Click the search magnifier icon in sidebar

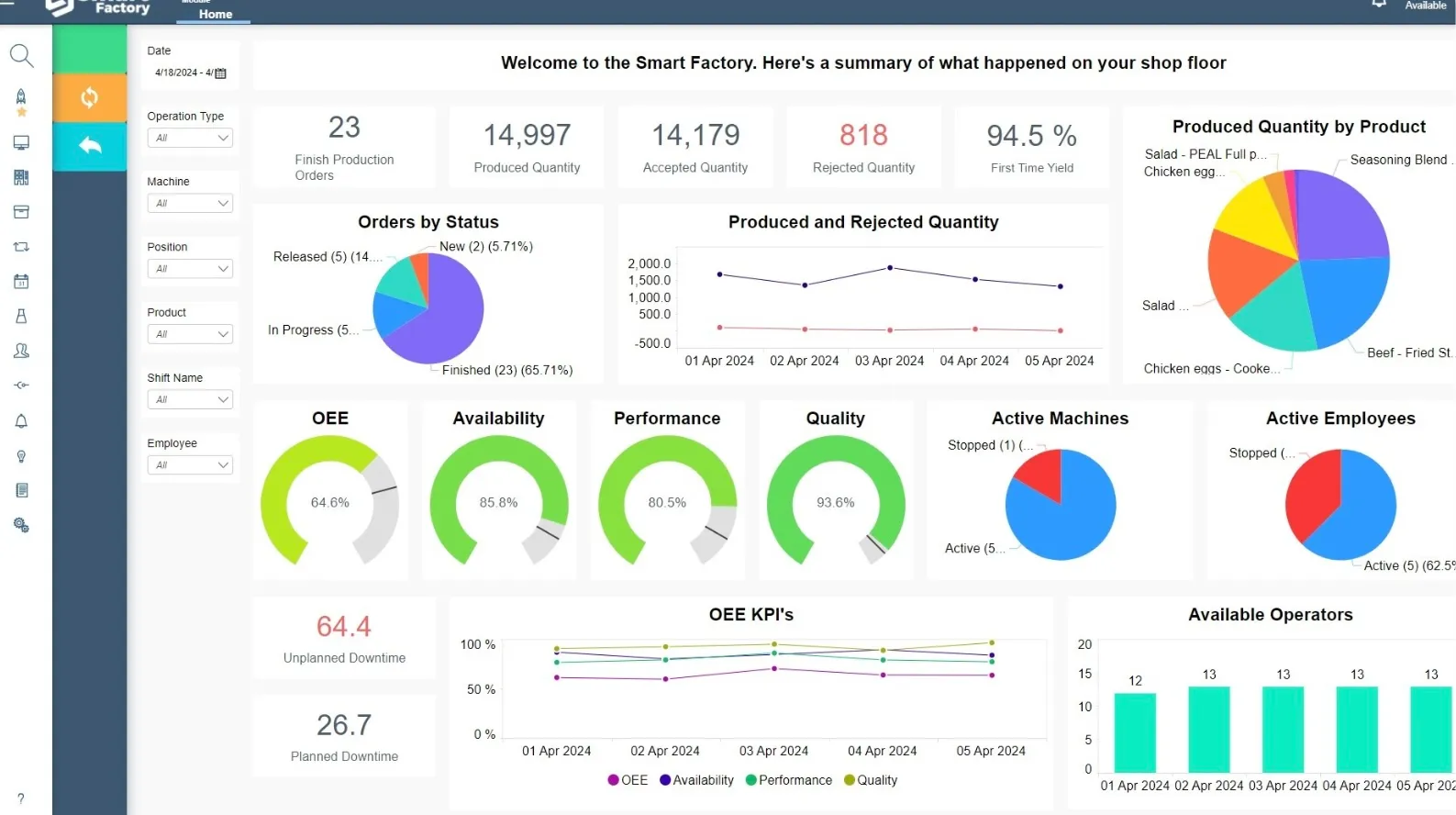[x=21, y=56]
